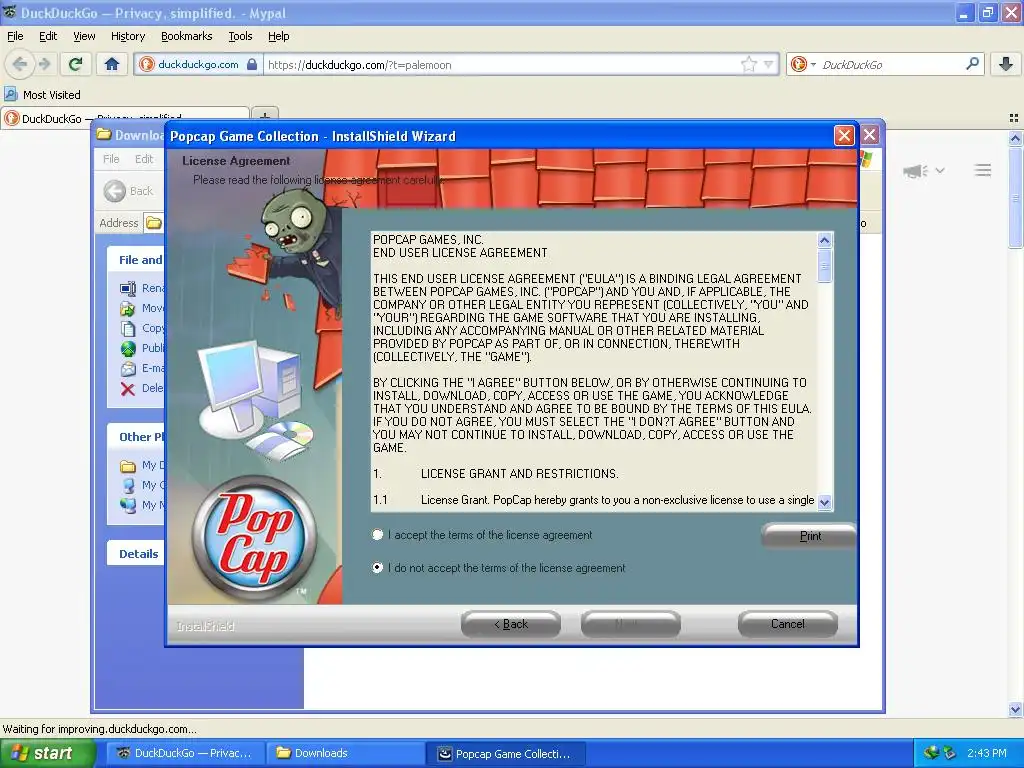The height and width of the screenshot is (768, 1024).
Task: Click the red X Delete file icon
Action: coord(128,389)
